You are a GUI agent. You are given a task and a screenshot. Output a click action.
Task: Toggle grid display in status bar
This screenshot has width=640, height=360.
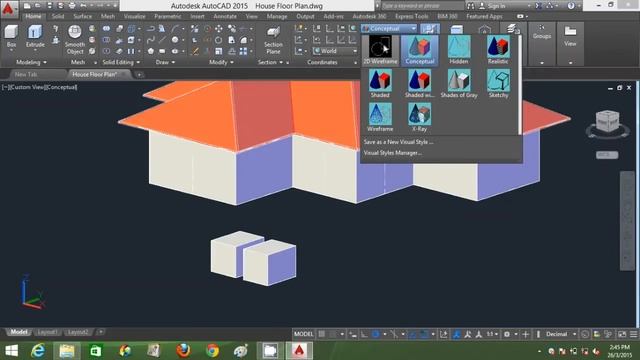coord(322,334)
